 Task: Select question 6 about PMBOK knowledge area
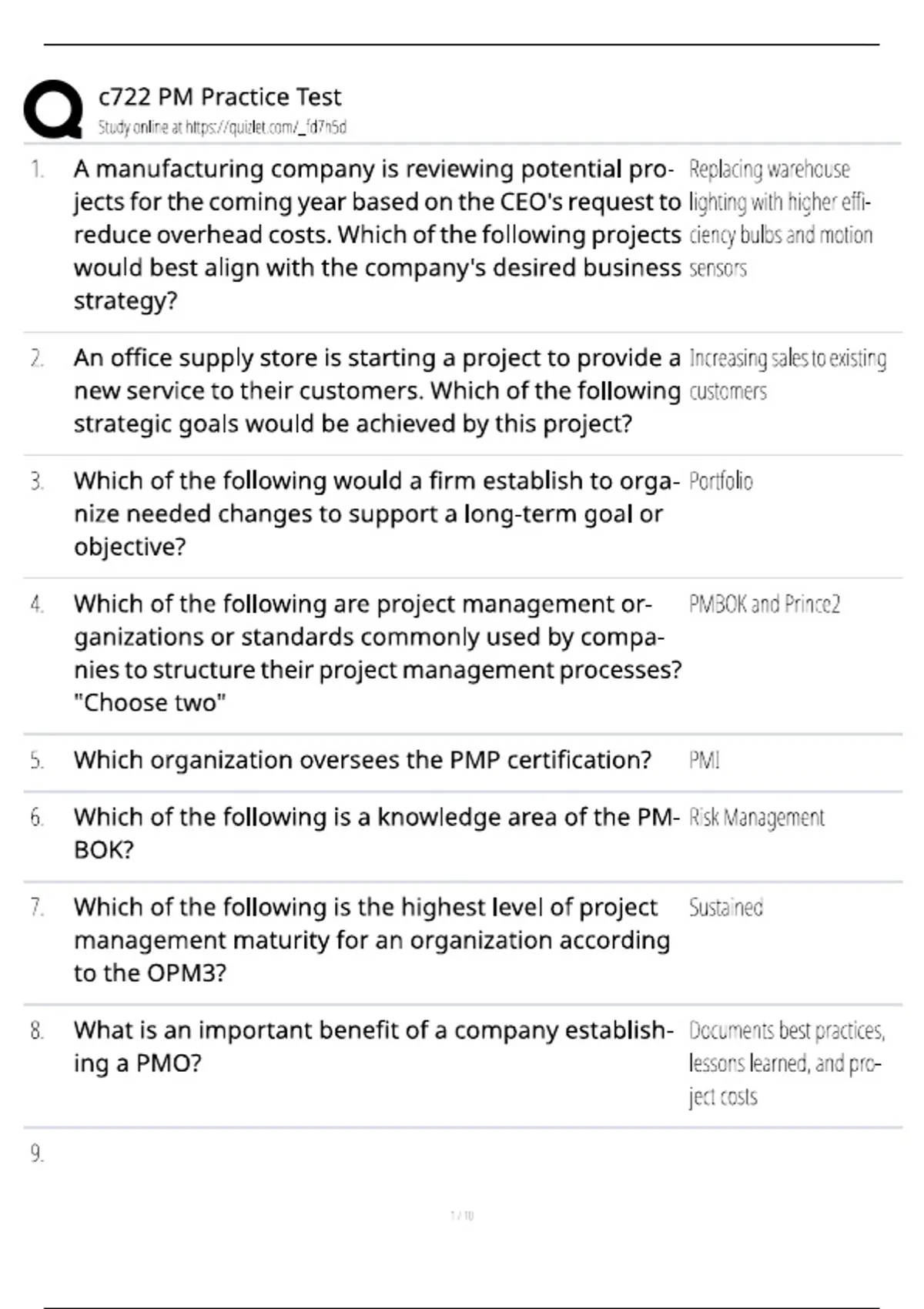pyautogui.click(x=377, y=833)
